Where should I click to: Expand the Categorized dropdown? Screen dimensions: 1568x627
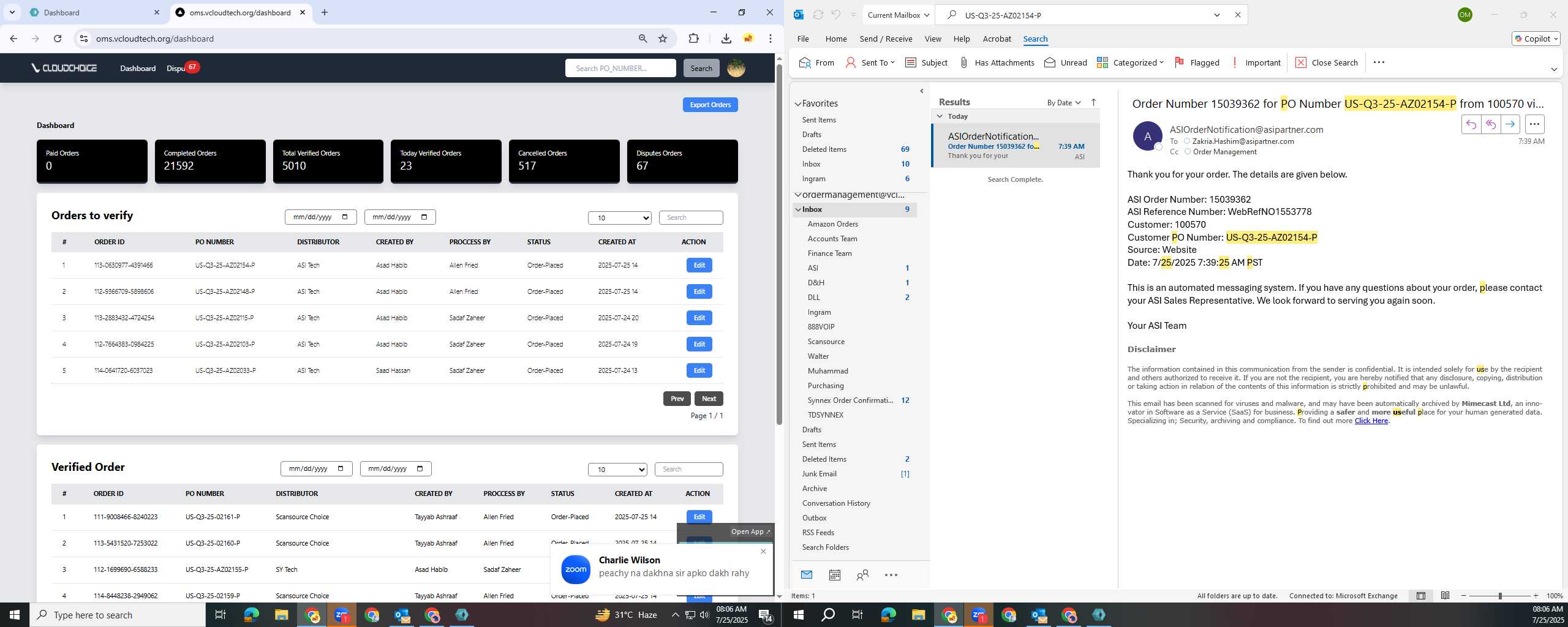pos(1161,62)
